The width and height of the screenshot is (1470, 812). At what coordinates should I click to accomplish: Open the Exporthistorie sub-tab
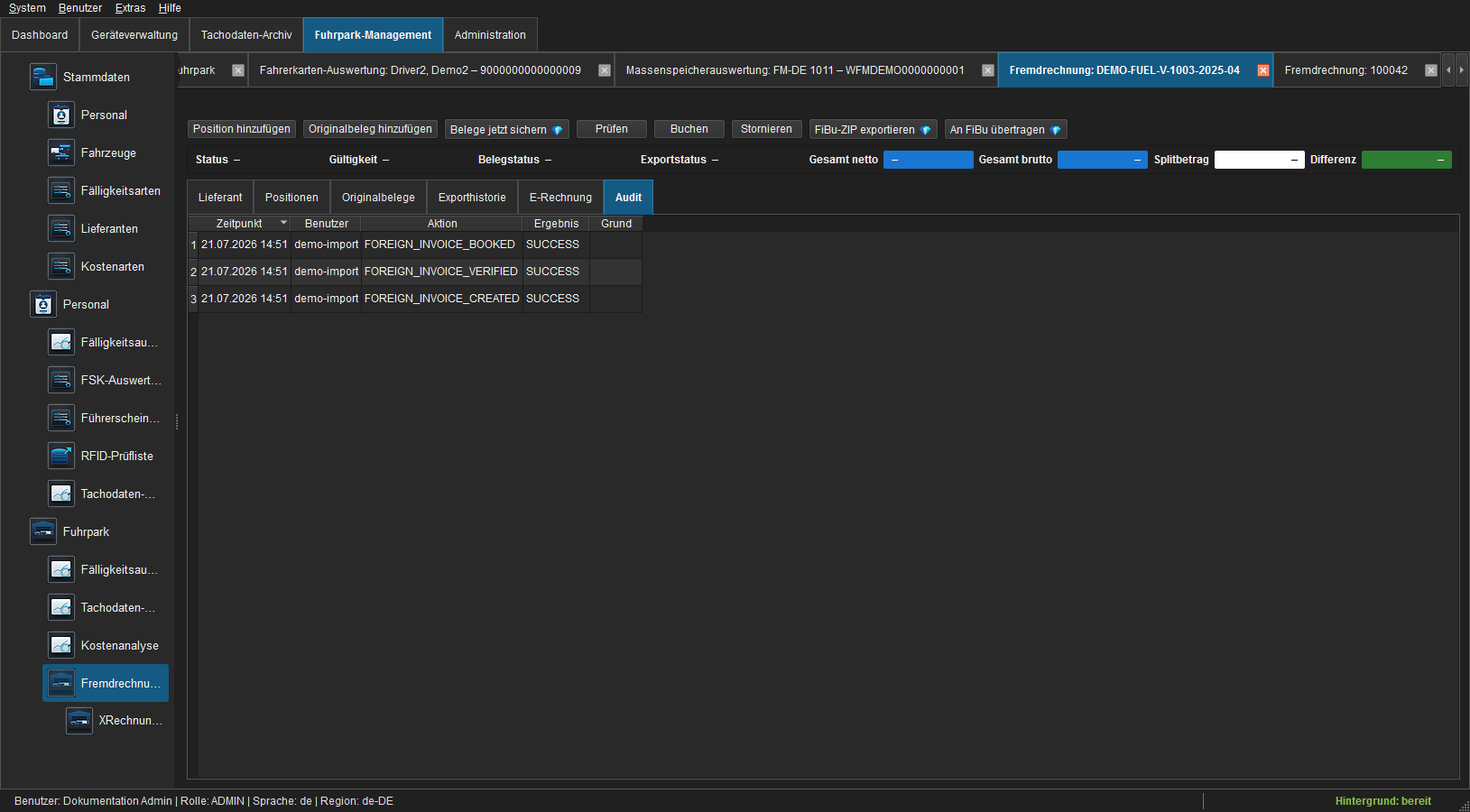pyautogui.click(x=472, y=198)
